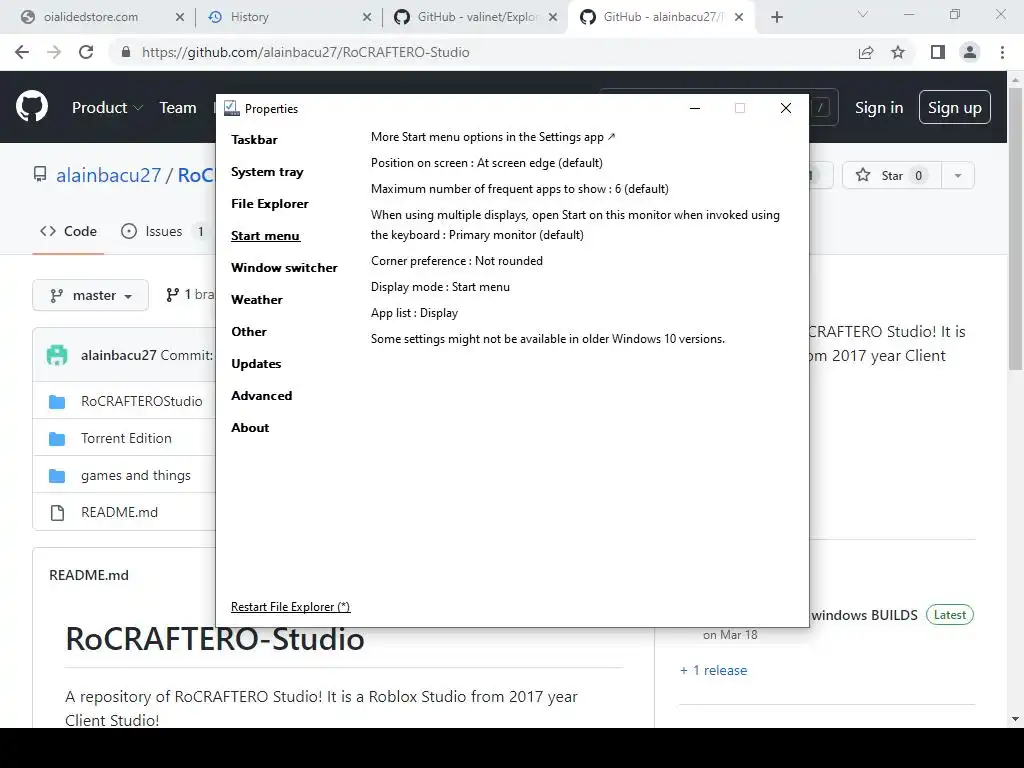Open GitHub home via Octocat logo
The image size is (1024, 768).
coord(31,107)
